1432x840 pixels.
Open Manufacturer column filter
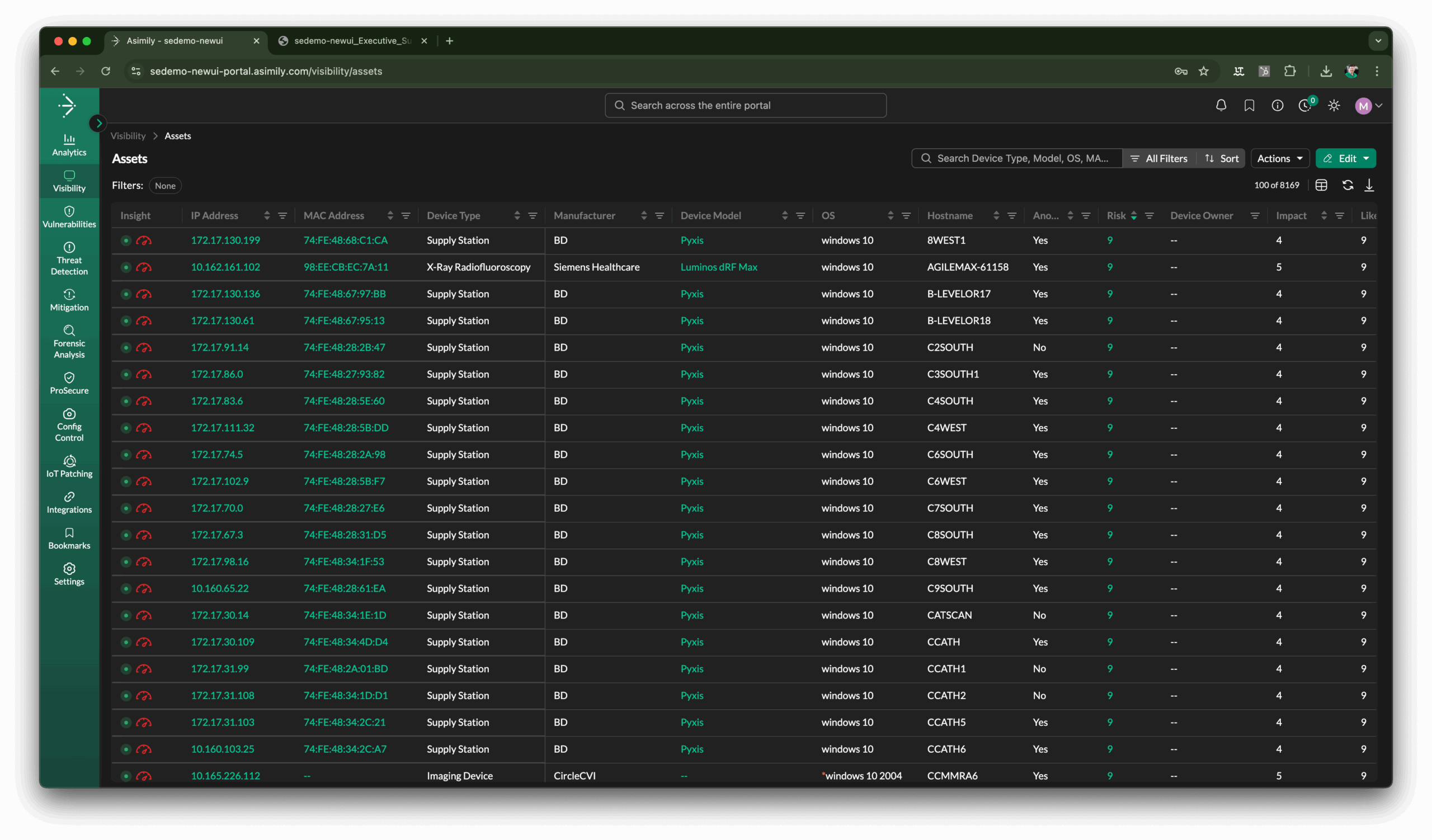(x=660, y=216)
